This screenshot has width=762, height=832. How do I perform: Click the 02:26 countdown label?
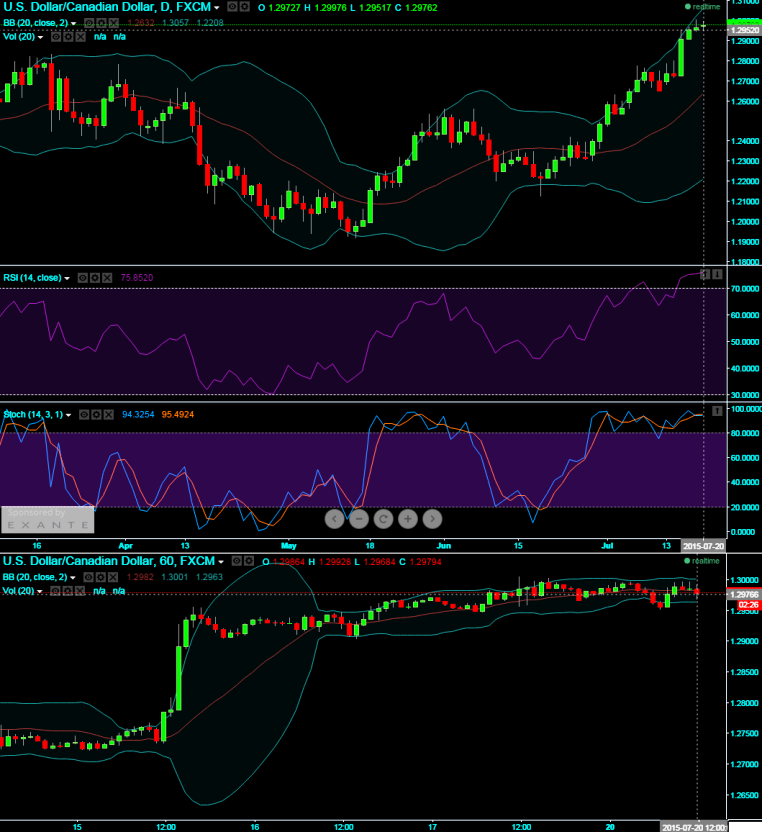749,605
